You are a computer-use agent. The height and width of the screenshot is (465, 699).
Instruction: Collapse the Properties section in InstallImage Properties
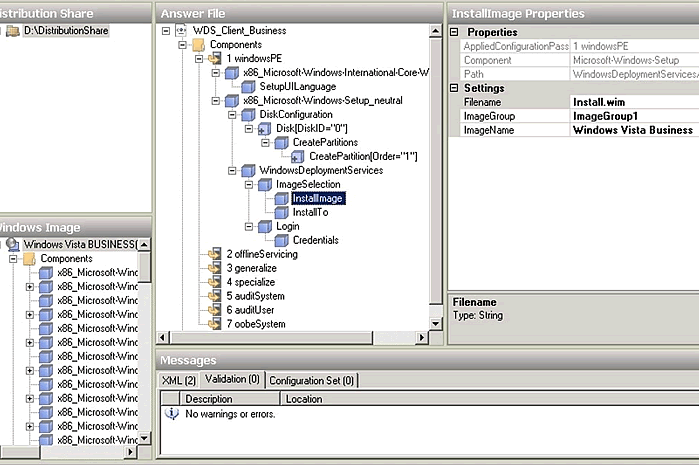(x=454, y=32)
